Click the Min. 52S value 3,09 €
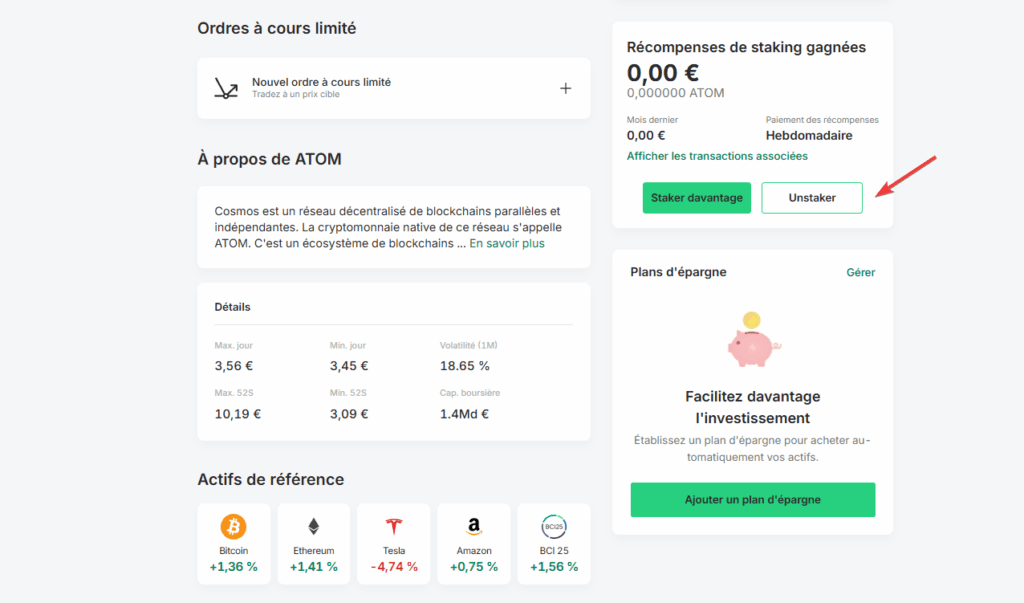 pyautogui.click(x=349, y=414)
